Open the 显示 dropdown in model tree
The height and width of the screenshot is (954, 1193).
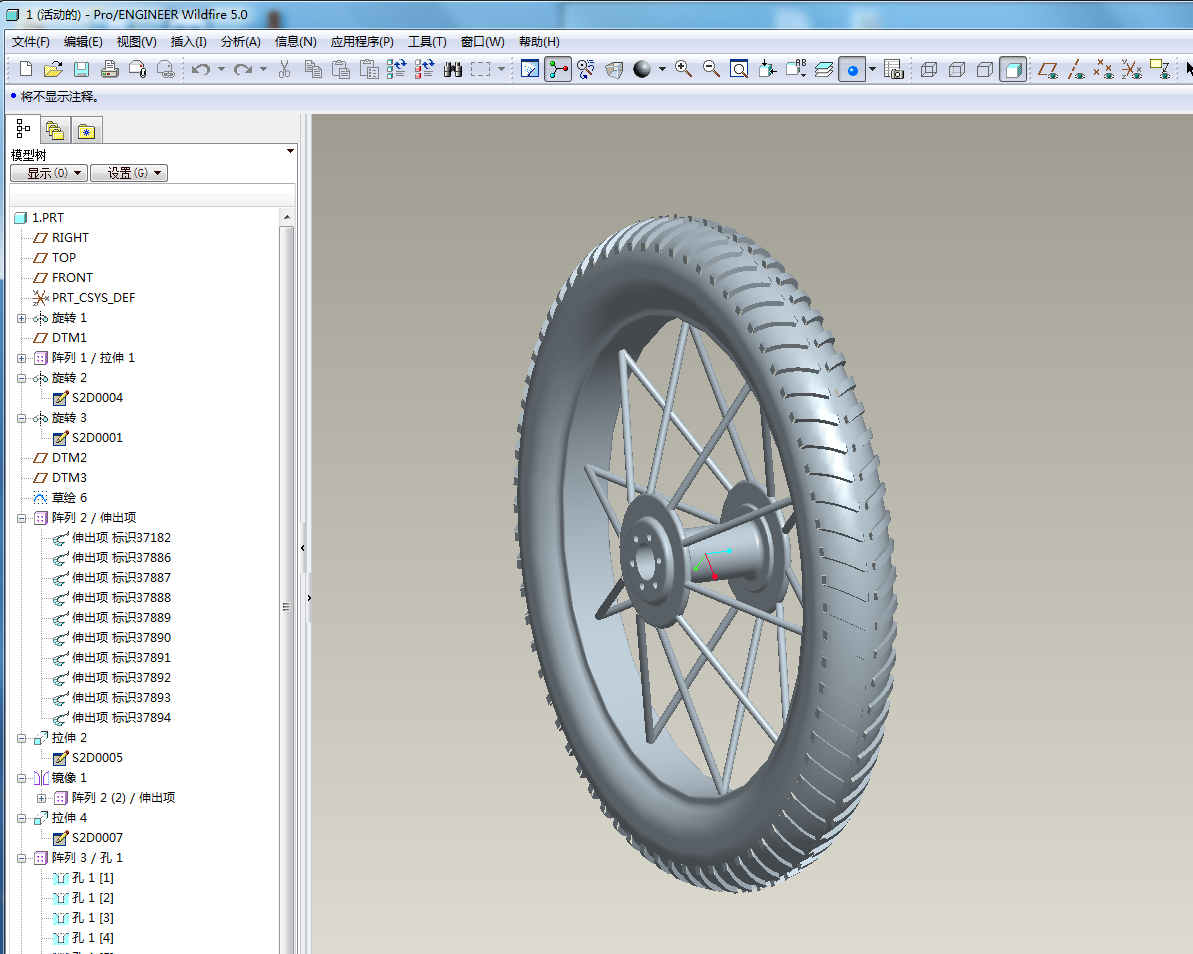[48, 173]
